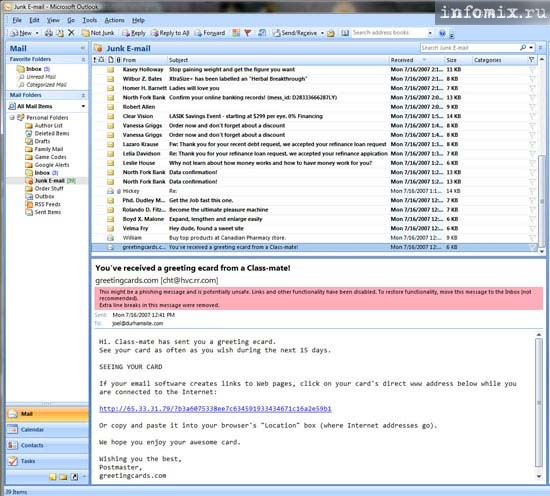Toggle flag on Kasey Holloway message
The width and height of the screenshot is (550, 496).
[x=532, y=69]
